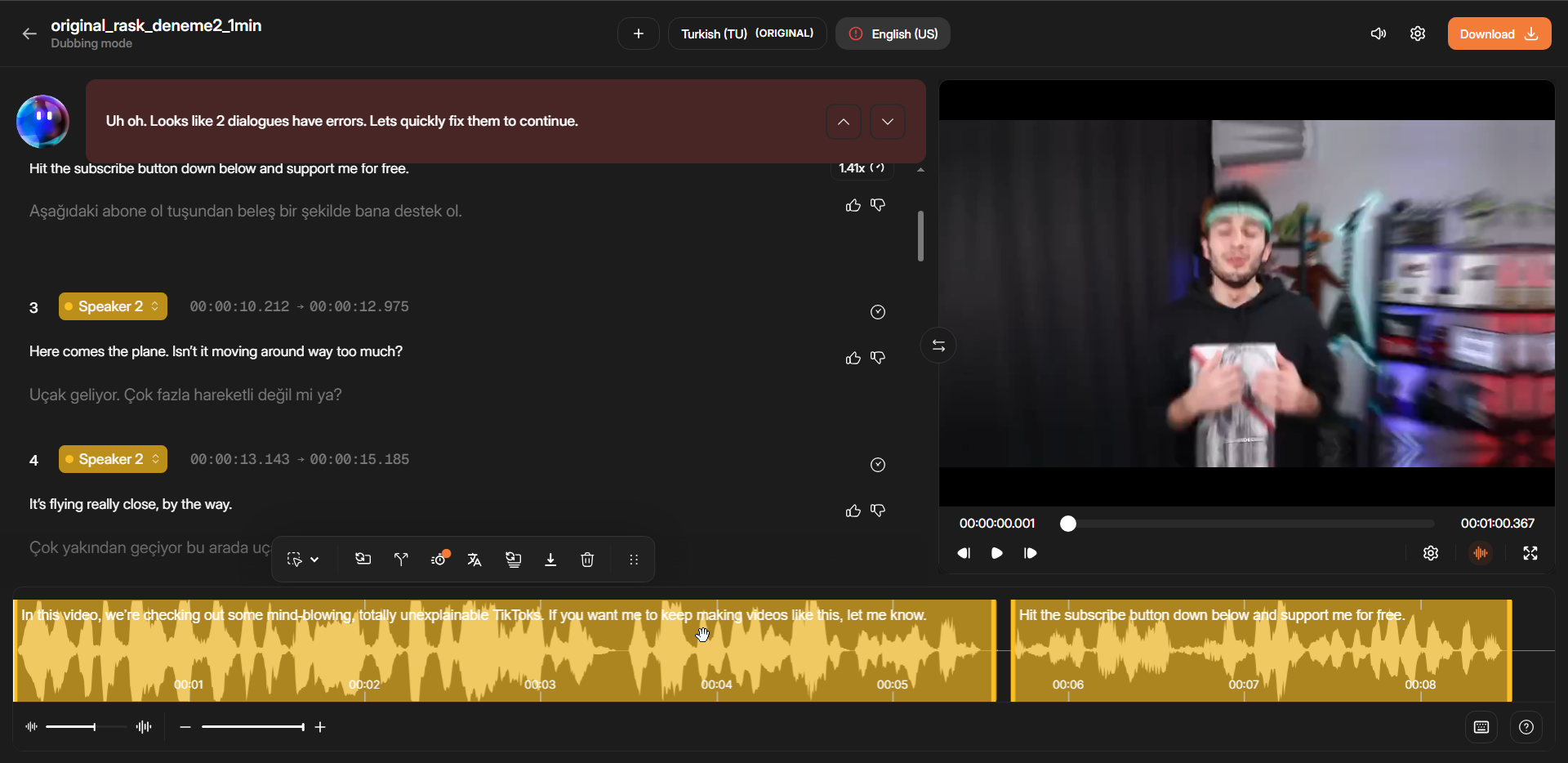Dislike the translation of dialogue 4
Image resolution: width=1568 pixels, height=763 pixels.
[878, 511]
